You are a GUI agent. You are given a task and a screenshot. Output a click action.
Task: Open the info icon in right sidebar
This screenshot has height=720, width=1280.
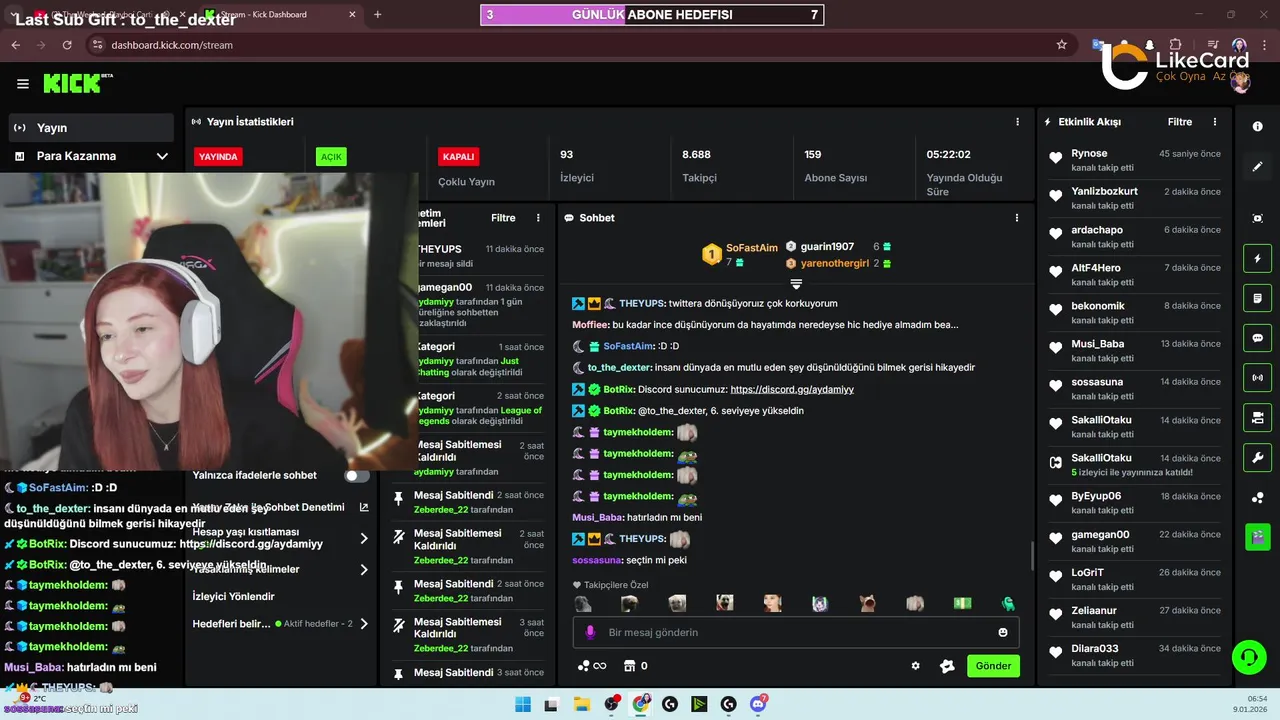[x=1257, y=127]
